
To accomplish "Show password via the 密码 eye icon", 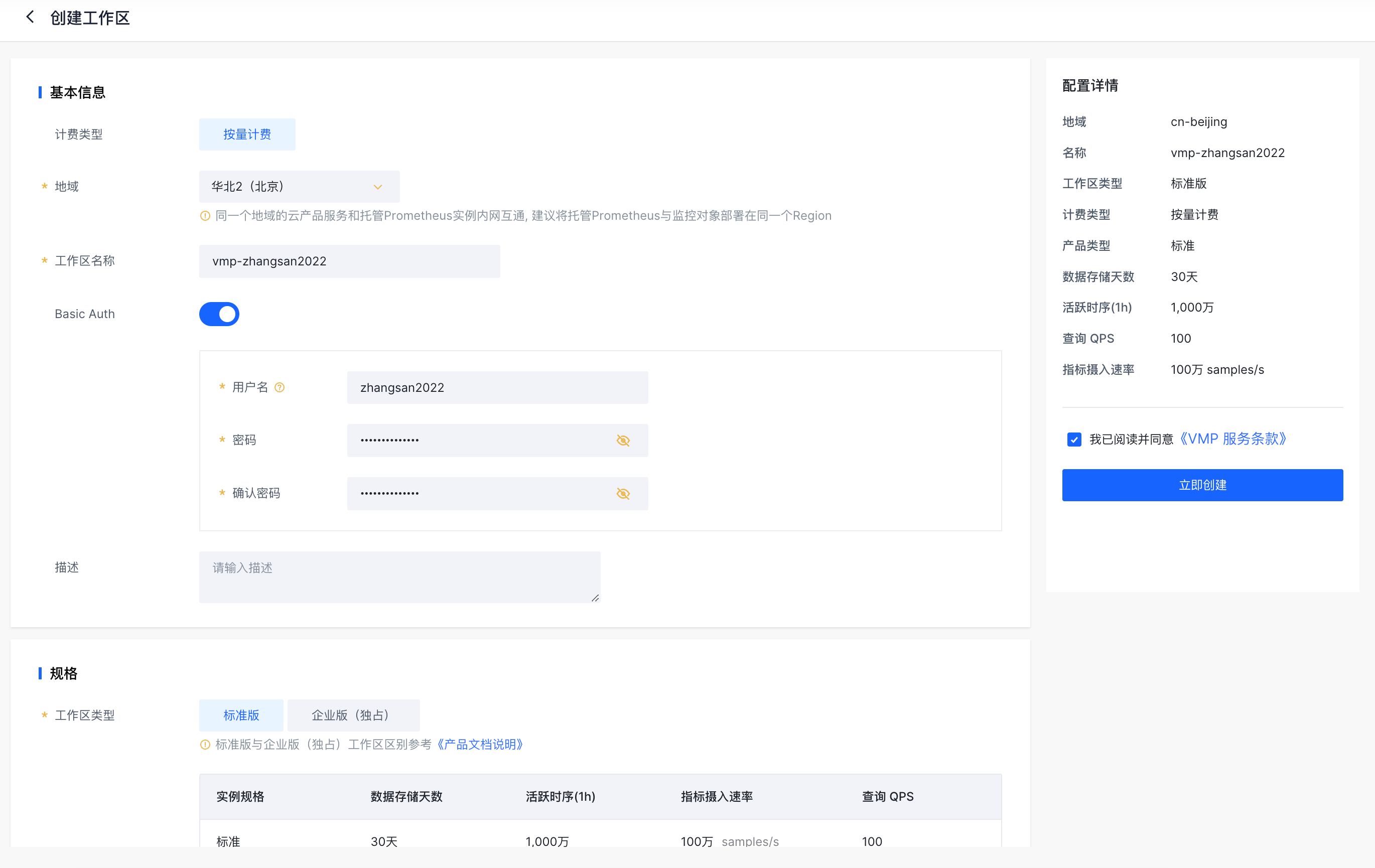I will point(623,441).
